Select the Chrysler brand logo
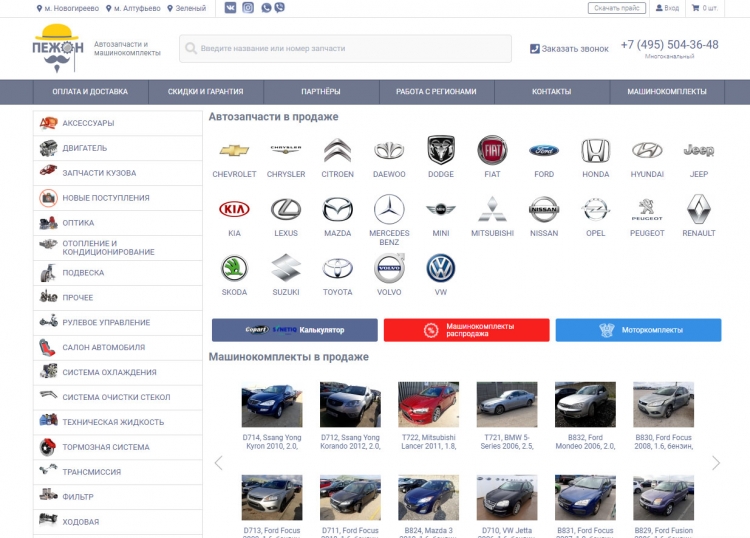Image resolution: width=750 pixels, height=538 pixels. [286, 150]
